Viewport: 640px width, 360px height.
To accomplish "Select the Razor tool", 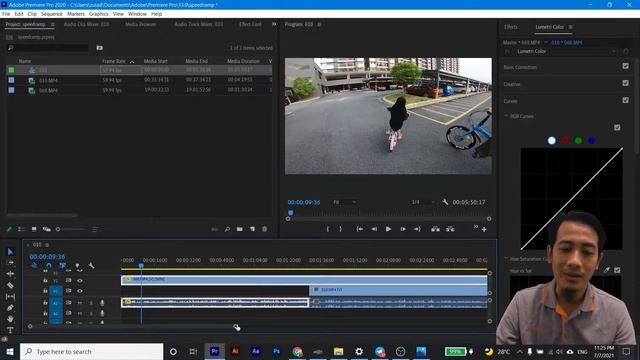I will 10,285.
